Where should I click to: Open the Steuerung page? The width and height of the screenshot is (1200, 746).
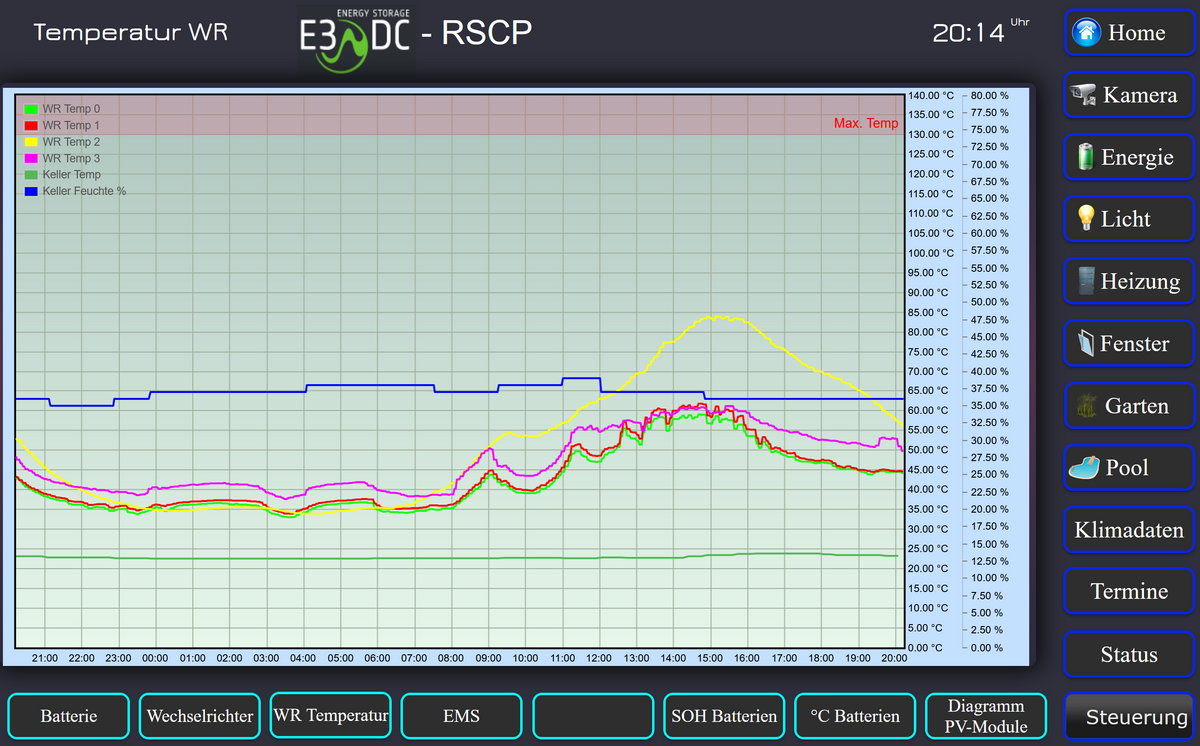coord(1129,717)
